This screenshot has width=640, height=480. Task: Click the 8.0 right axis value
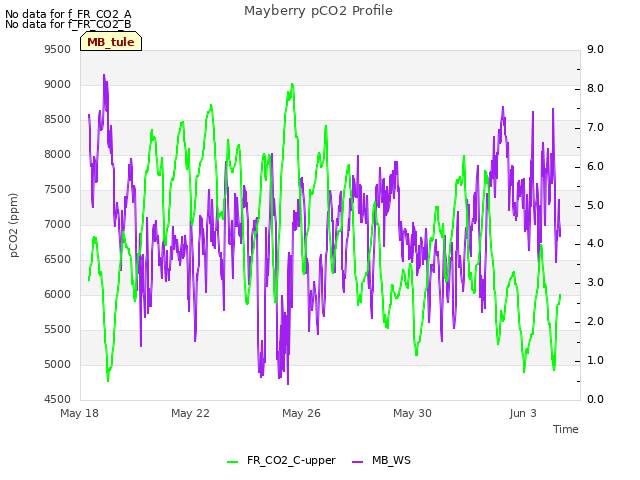[x=595, y=88]
